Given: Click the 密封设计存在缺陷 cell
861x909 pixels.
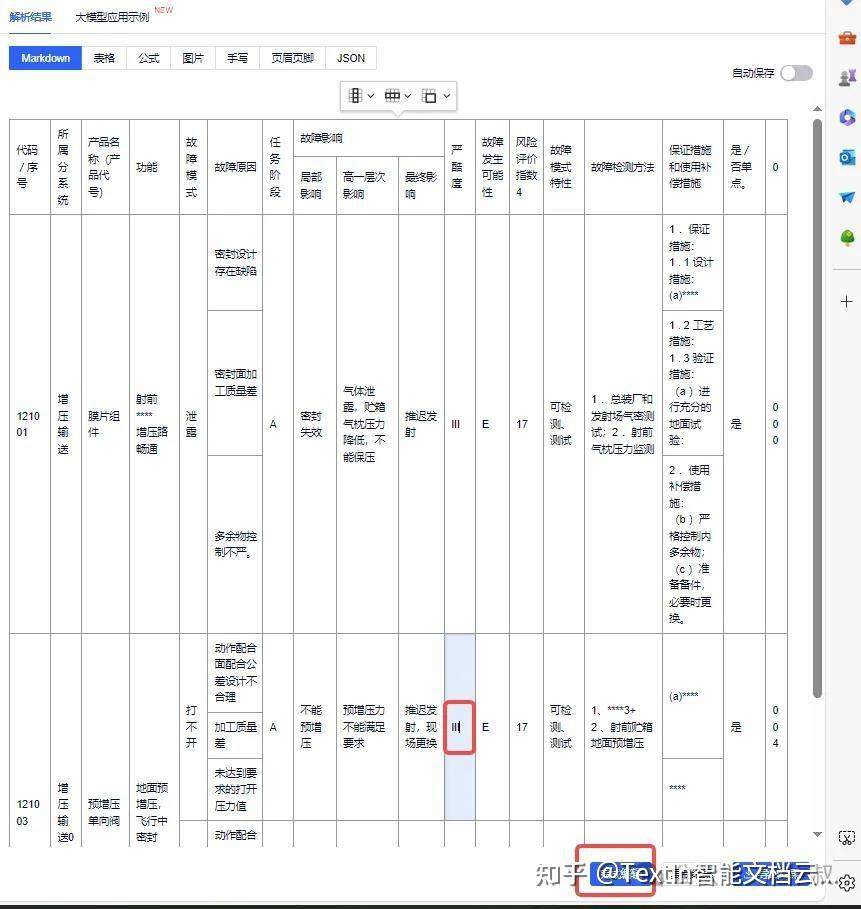Looking at the screenshot, I should (x=235, y=263).
